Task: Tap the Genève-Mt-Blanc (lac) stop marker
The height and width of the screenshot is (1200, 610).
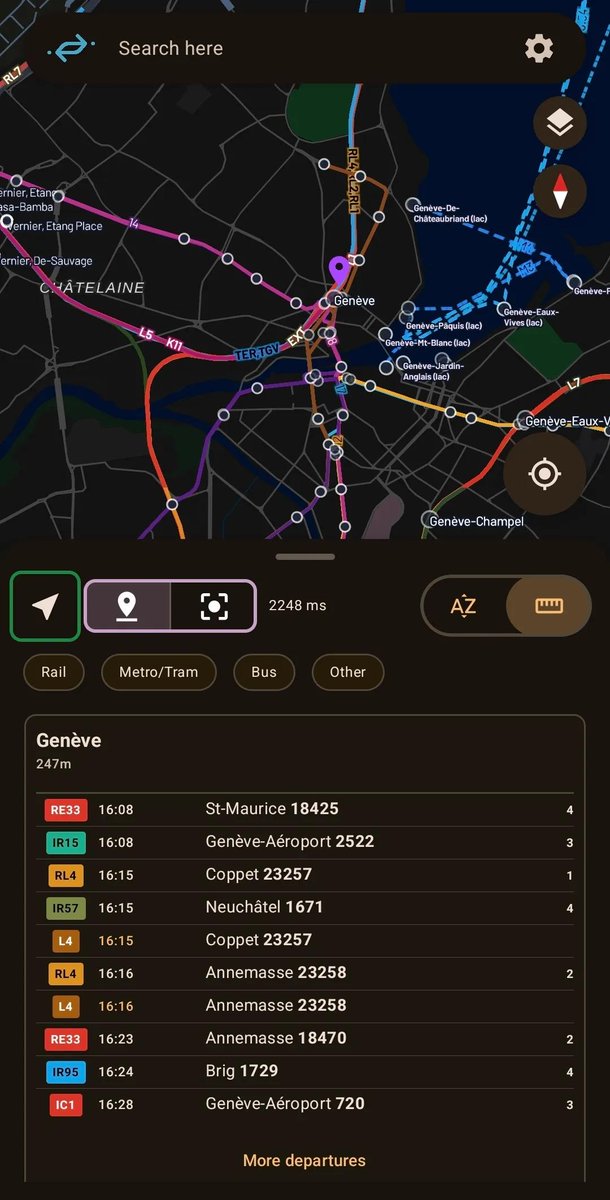Action: tap(386, 335)
